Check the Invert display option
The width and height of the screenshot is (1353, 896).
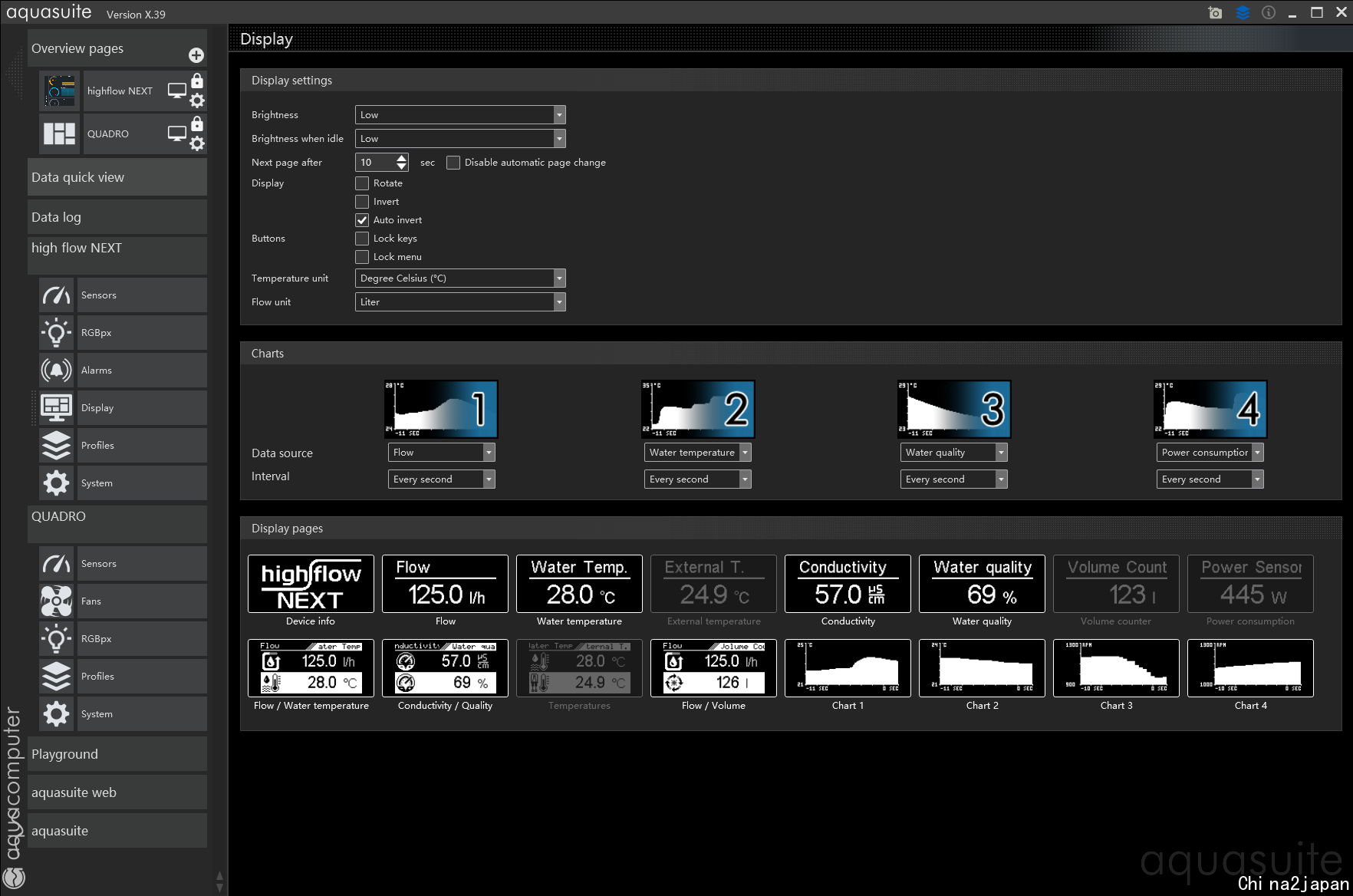click(x=362, y=202)
